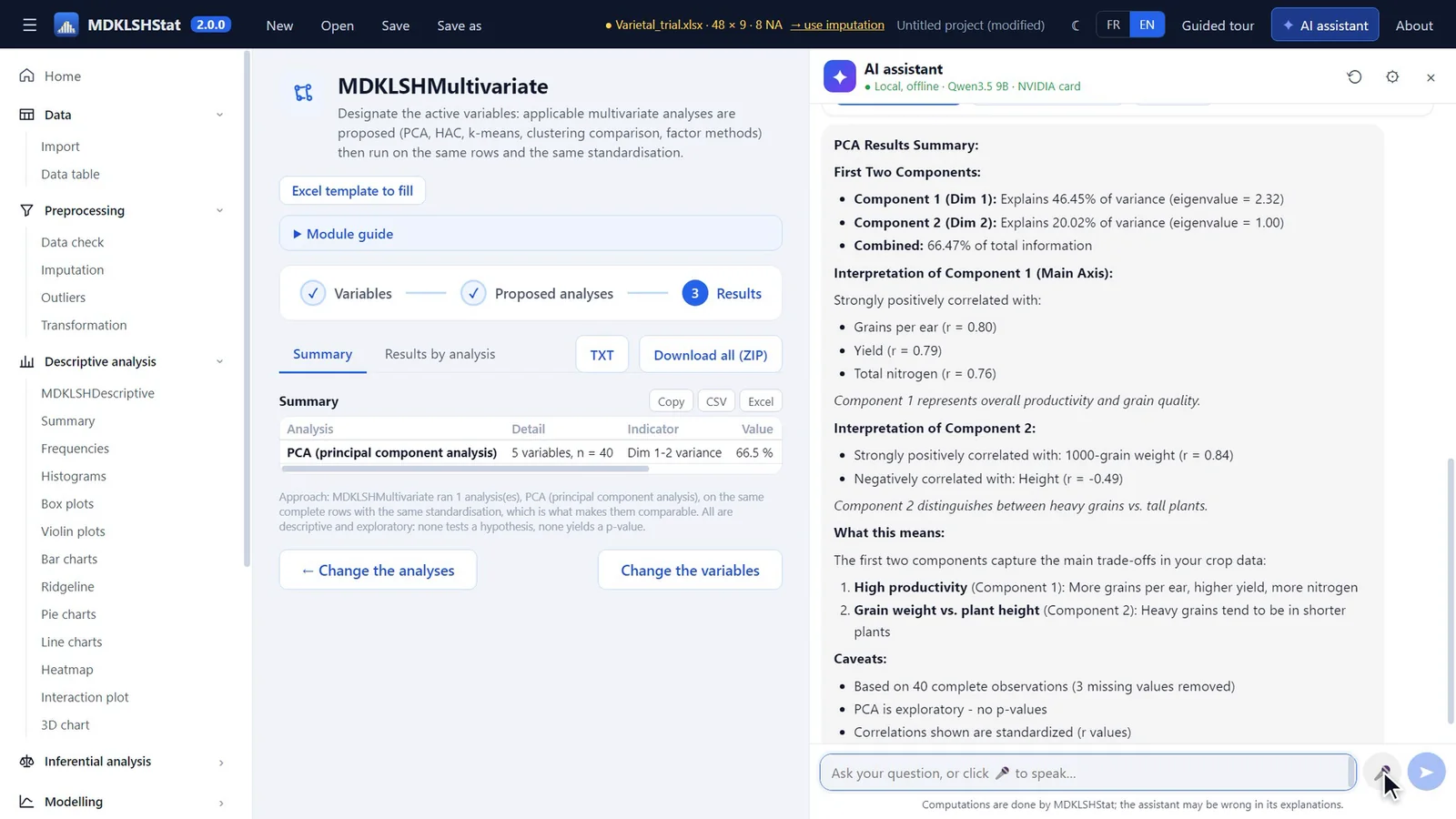
Task: Toggle dark mode moon icon
Action: coord(1076,25)
